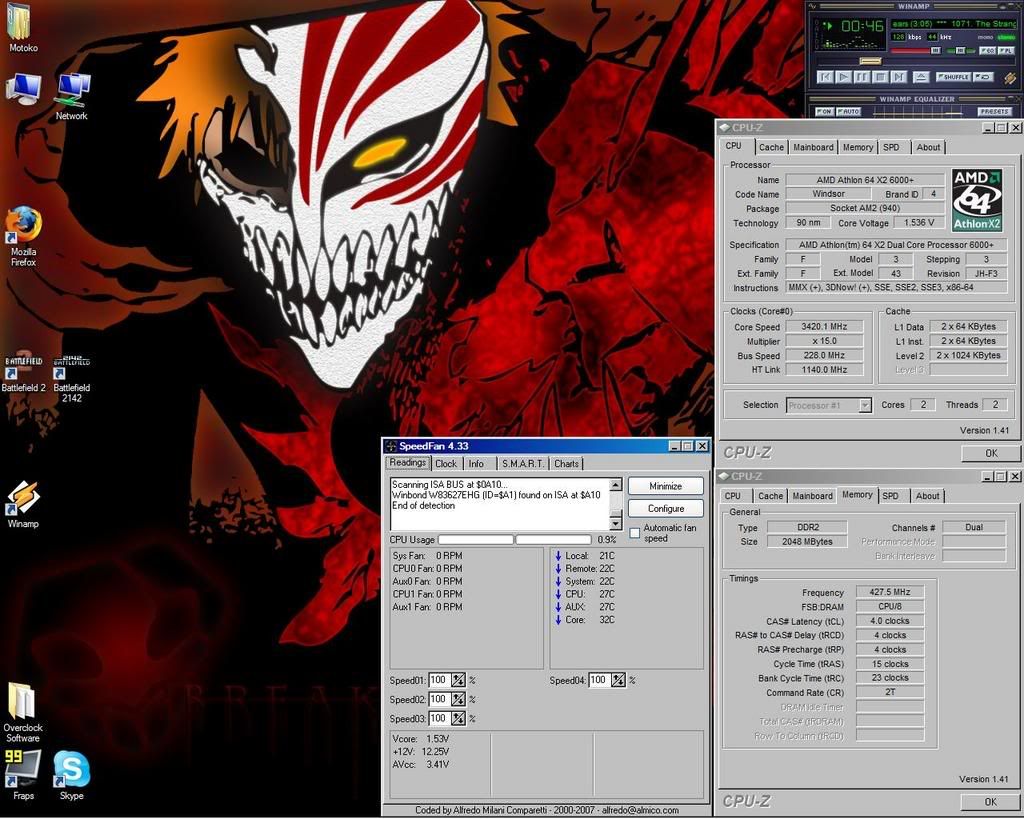Click SpeedFan's Configure button
Screen dimensions: 1024x819
[x=665, y=509]
